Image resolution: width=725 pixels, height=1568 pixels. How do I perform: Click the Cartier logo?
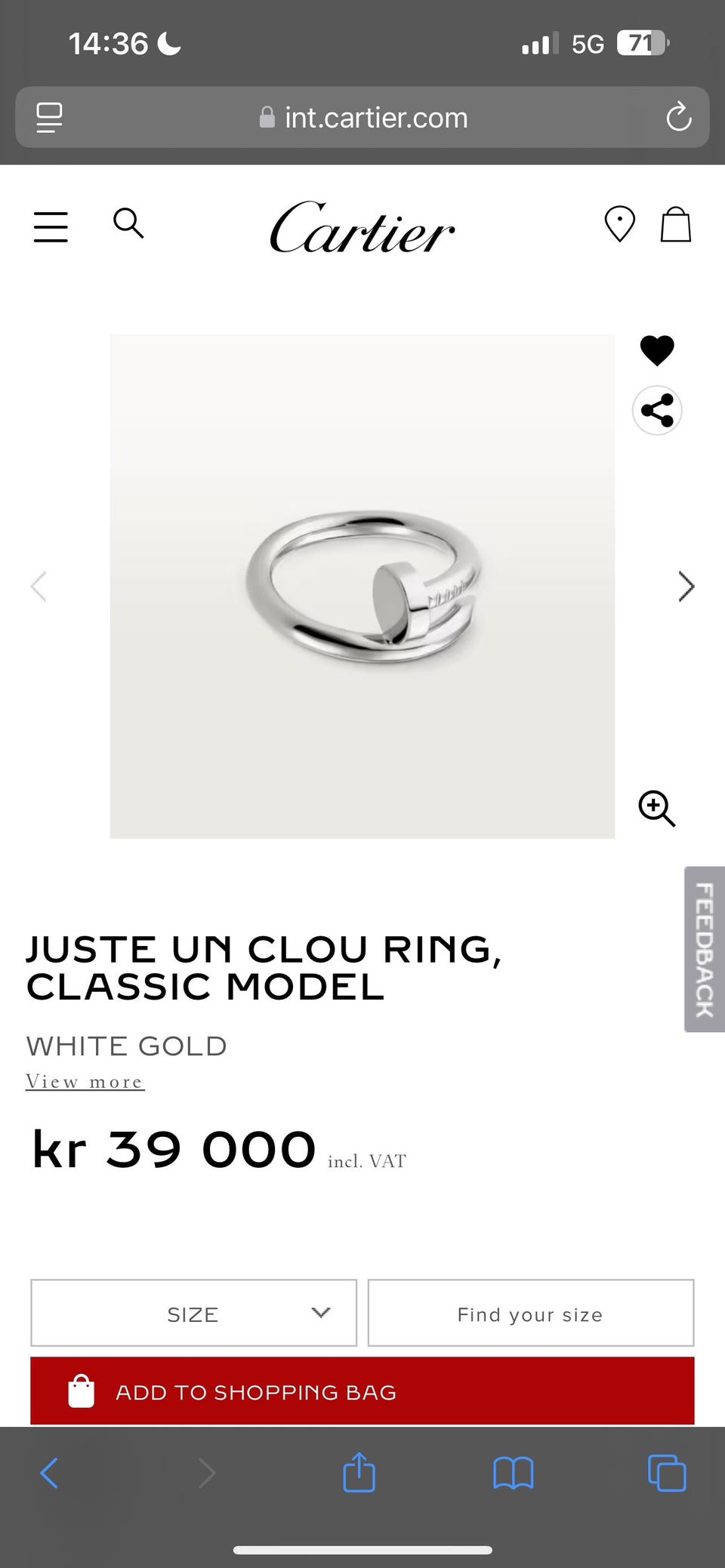(362, 226)
